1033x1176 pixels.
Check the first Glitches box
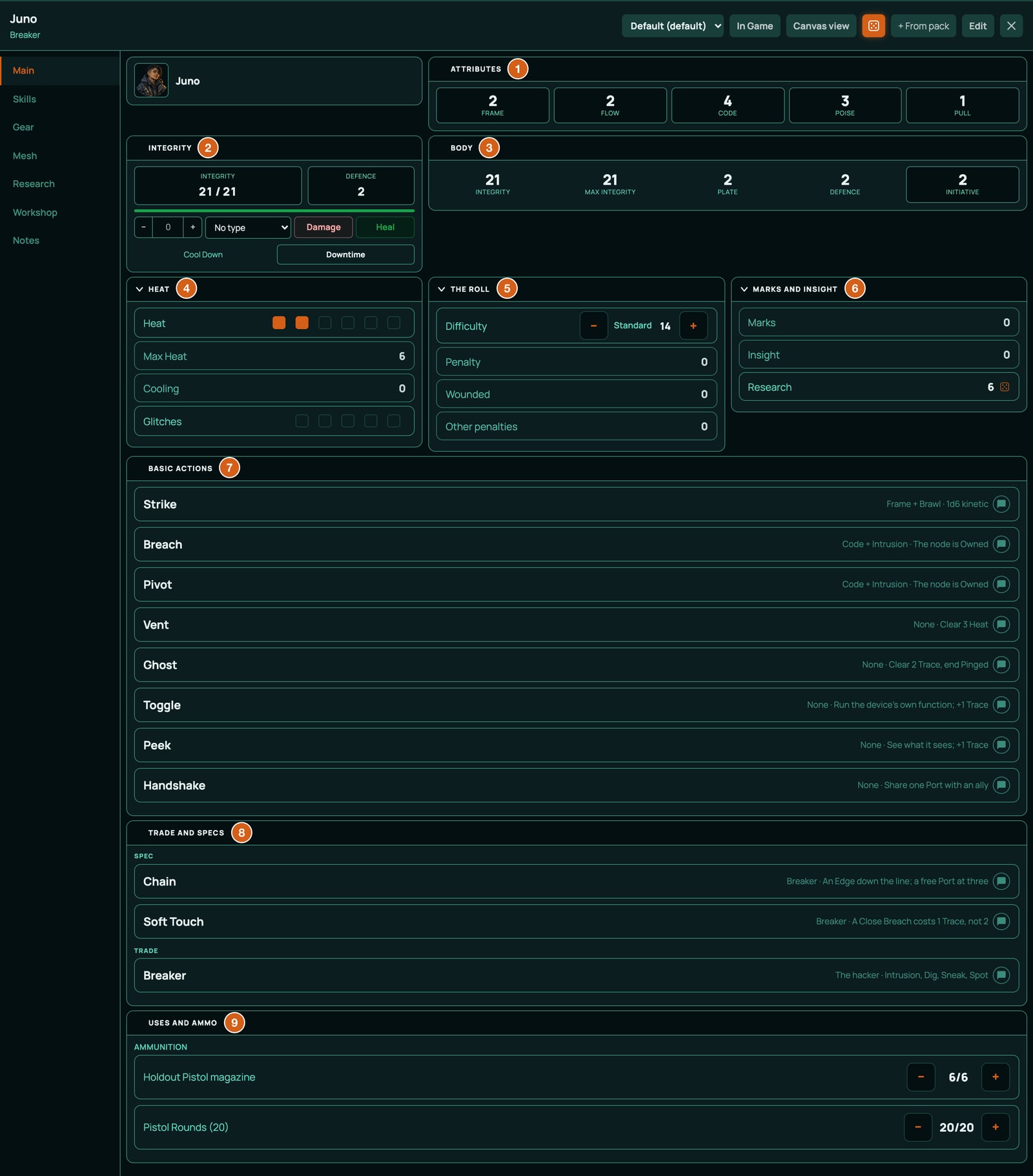pyautogui.click(x=302, y=421)
